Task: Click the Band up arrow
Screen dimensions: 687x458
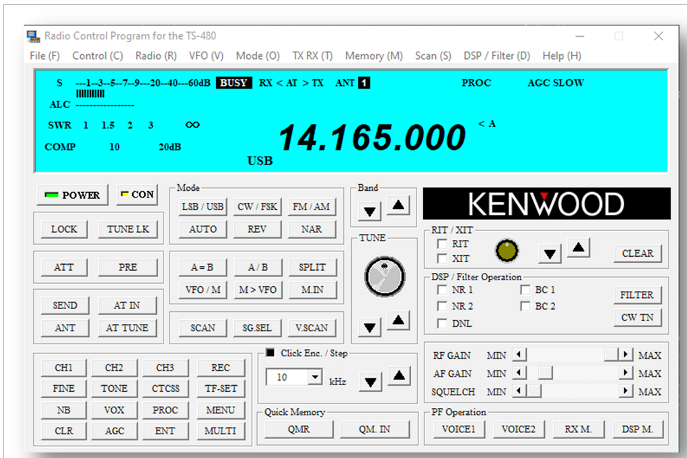Action: point(398,205)
